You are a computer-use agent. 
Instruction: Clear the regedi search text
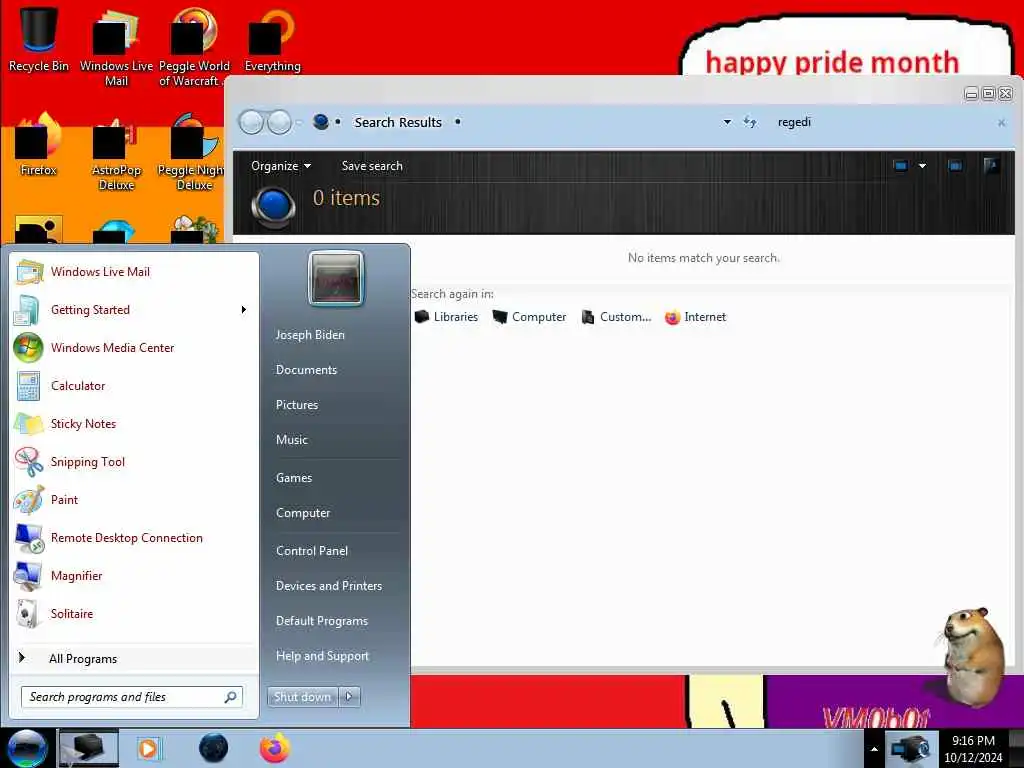click(x=1001, y=123)
